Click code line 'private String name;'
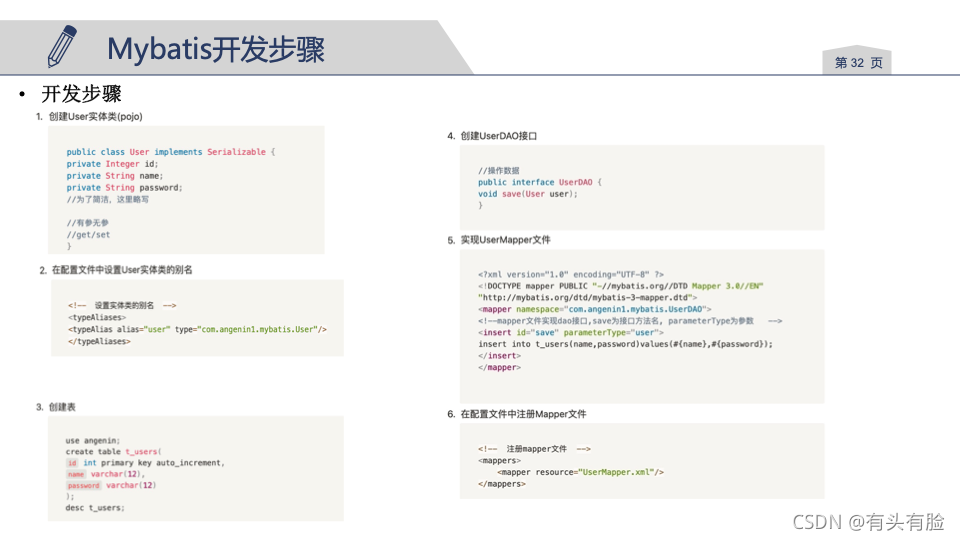The width and height of the screenshot is (960, 540). (x=114, y=176)
